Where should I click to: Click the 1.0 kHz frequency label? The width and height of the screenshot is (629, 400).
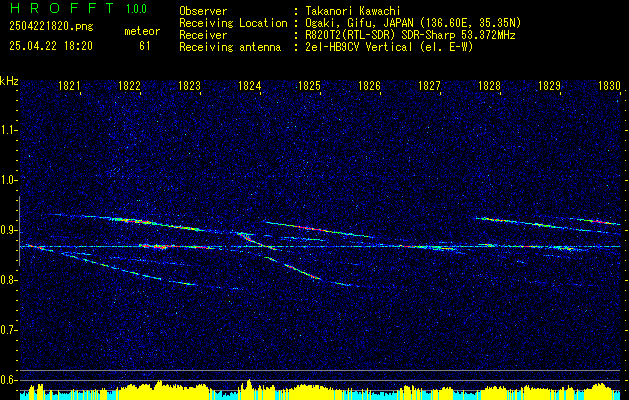tap(8, 180)
